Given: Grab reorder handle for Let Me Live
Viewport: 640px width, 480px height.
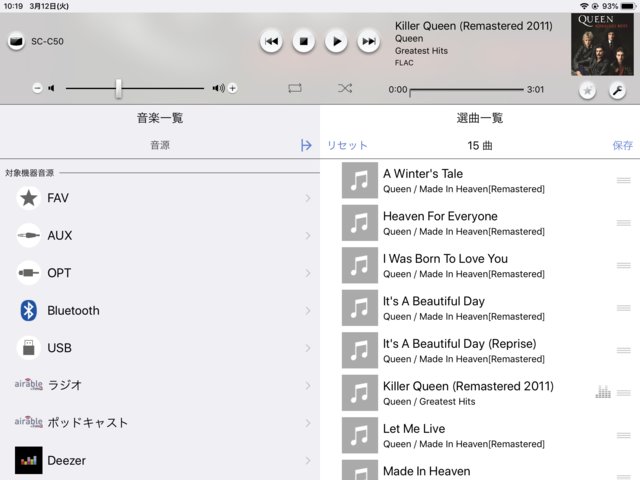Looking at the screenshot, I should [x=624, y=435].
